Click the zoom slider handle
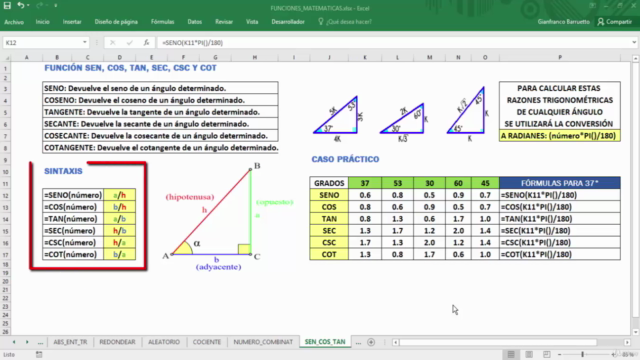 point(582,354)
